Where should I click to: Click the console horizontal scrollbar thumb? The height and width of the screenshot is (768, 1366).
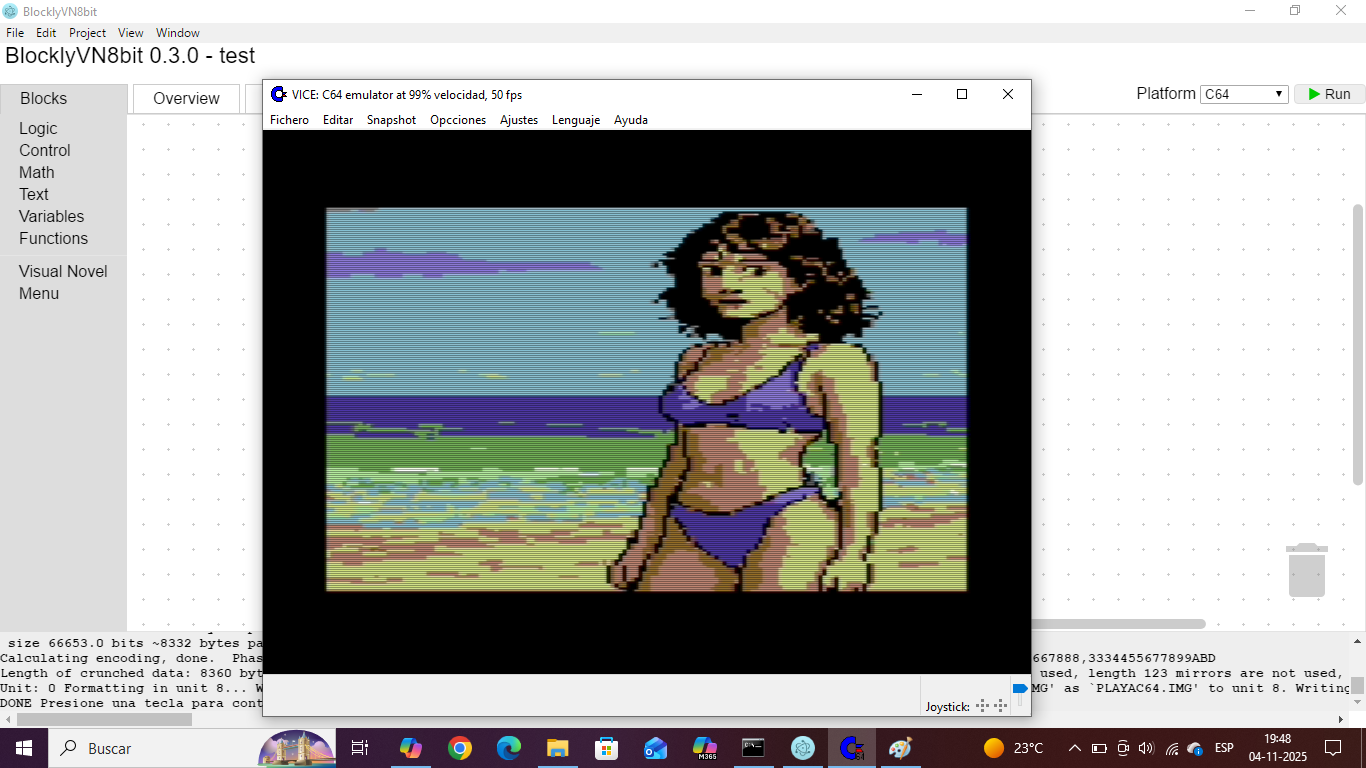[x=104, y=719]
